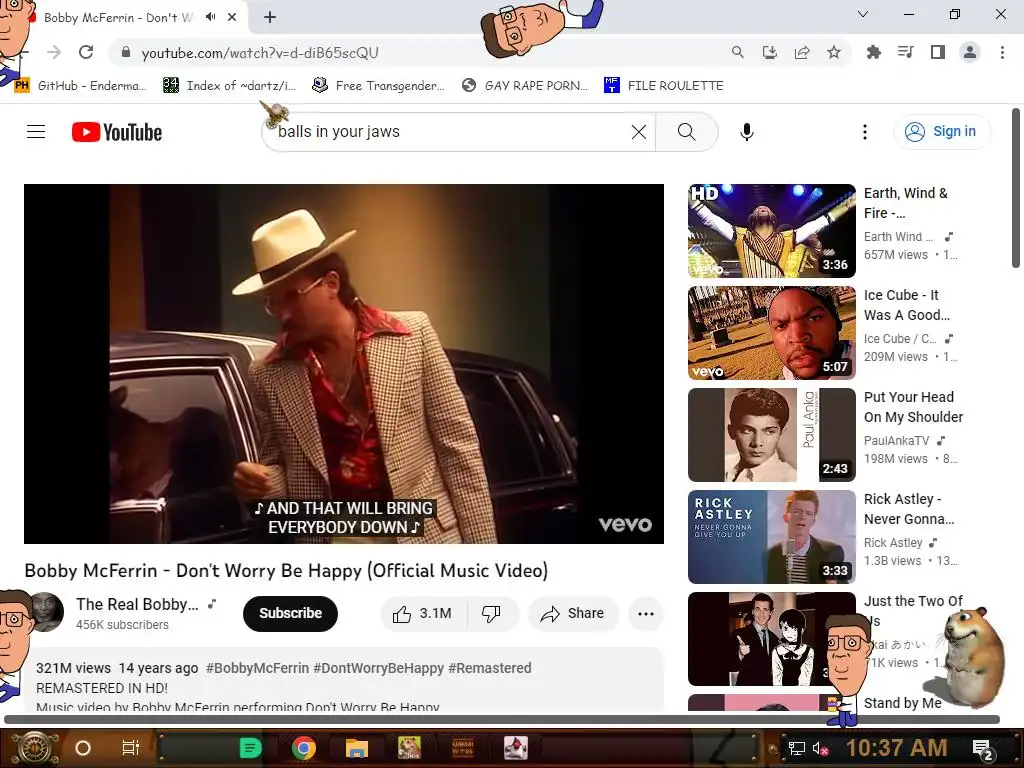Like the video with thumbs up
This screenshot has height=768, width=1024.
point(423,613)
